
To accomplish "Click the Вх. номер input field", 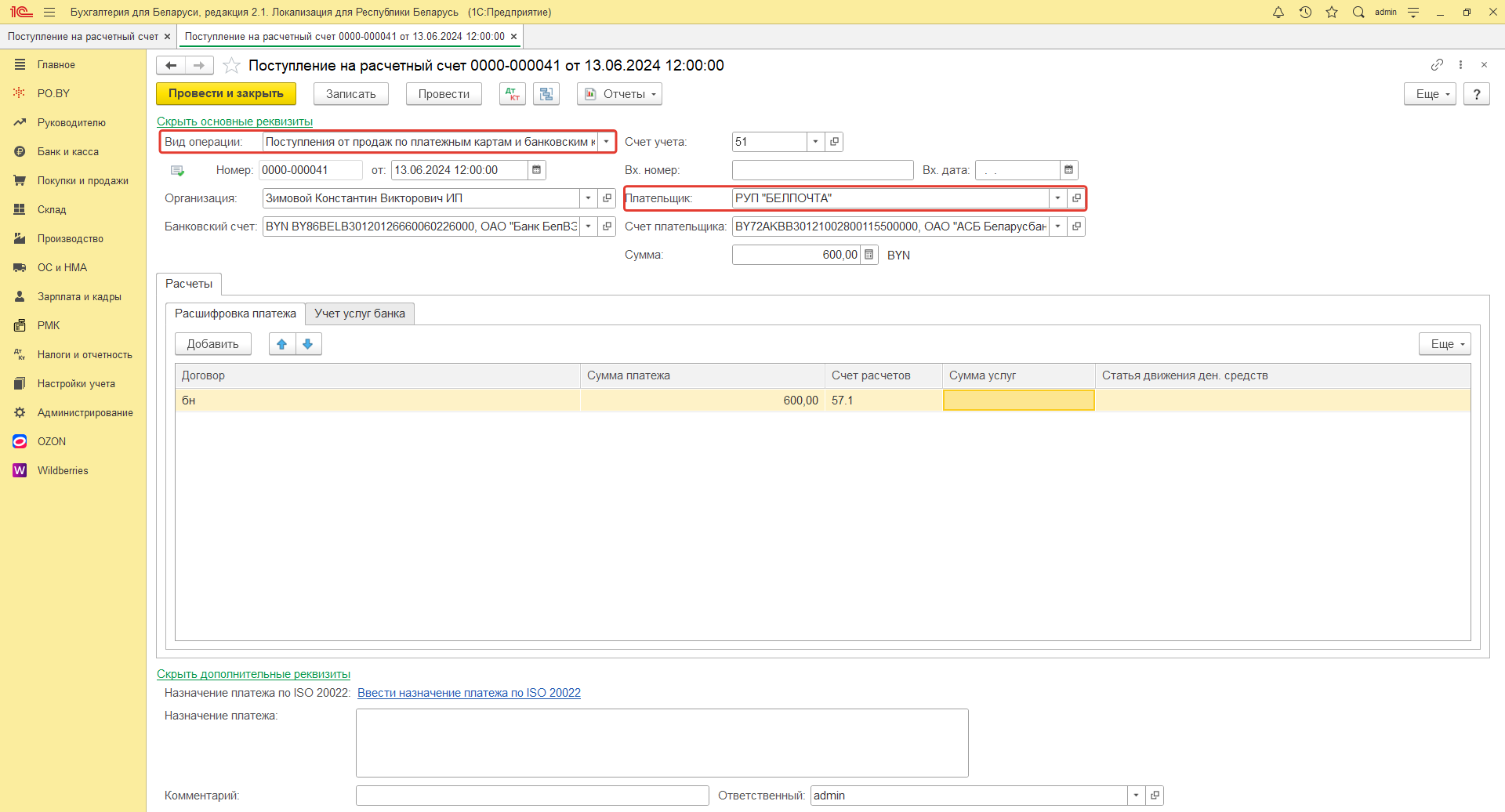I will [822, 170].
